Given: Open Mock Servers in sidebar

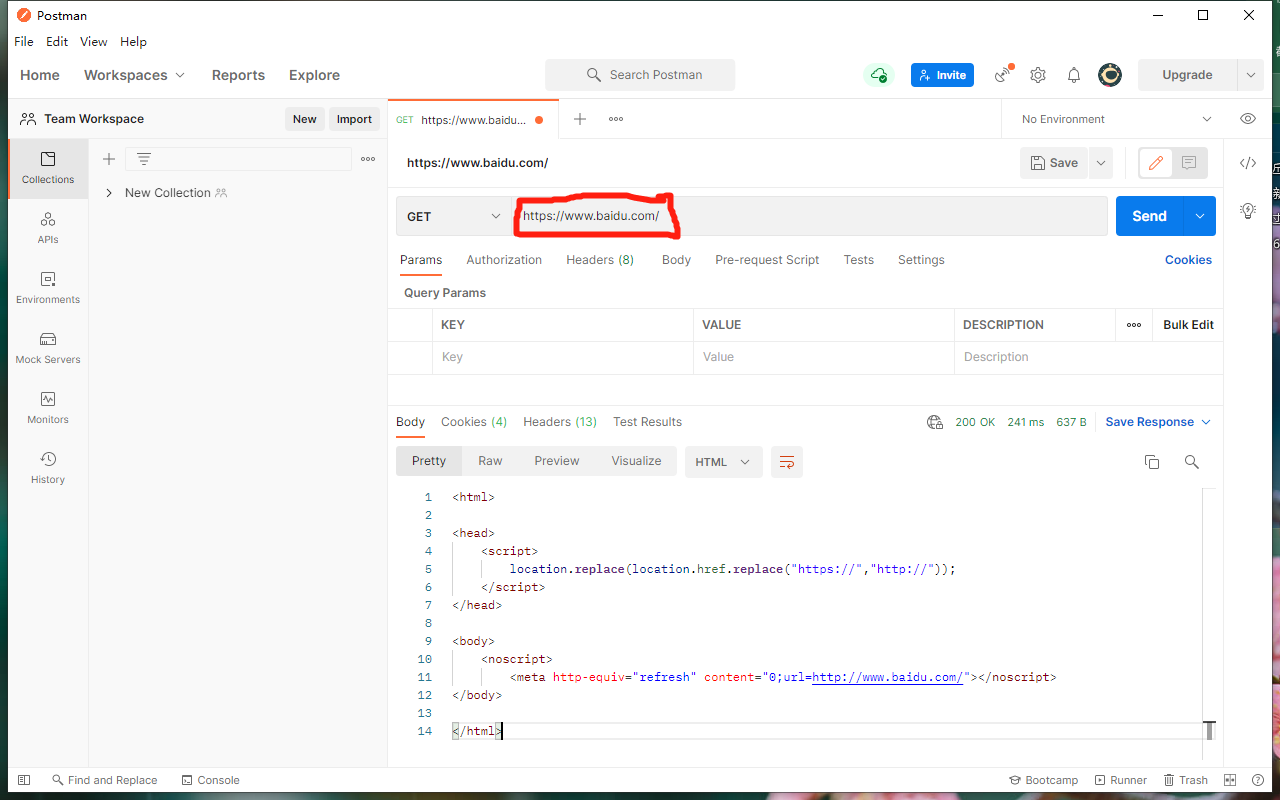Looking at the screenshot, I should point(48,348).
